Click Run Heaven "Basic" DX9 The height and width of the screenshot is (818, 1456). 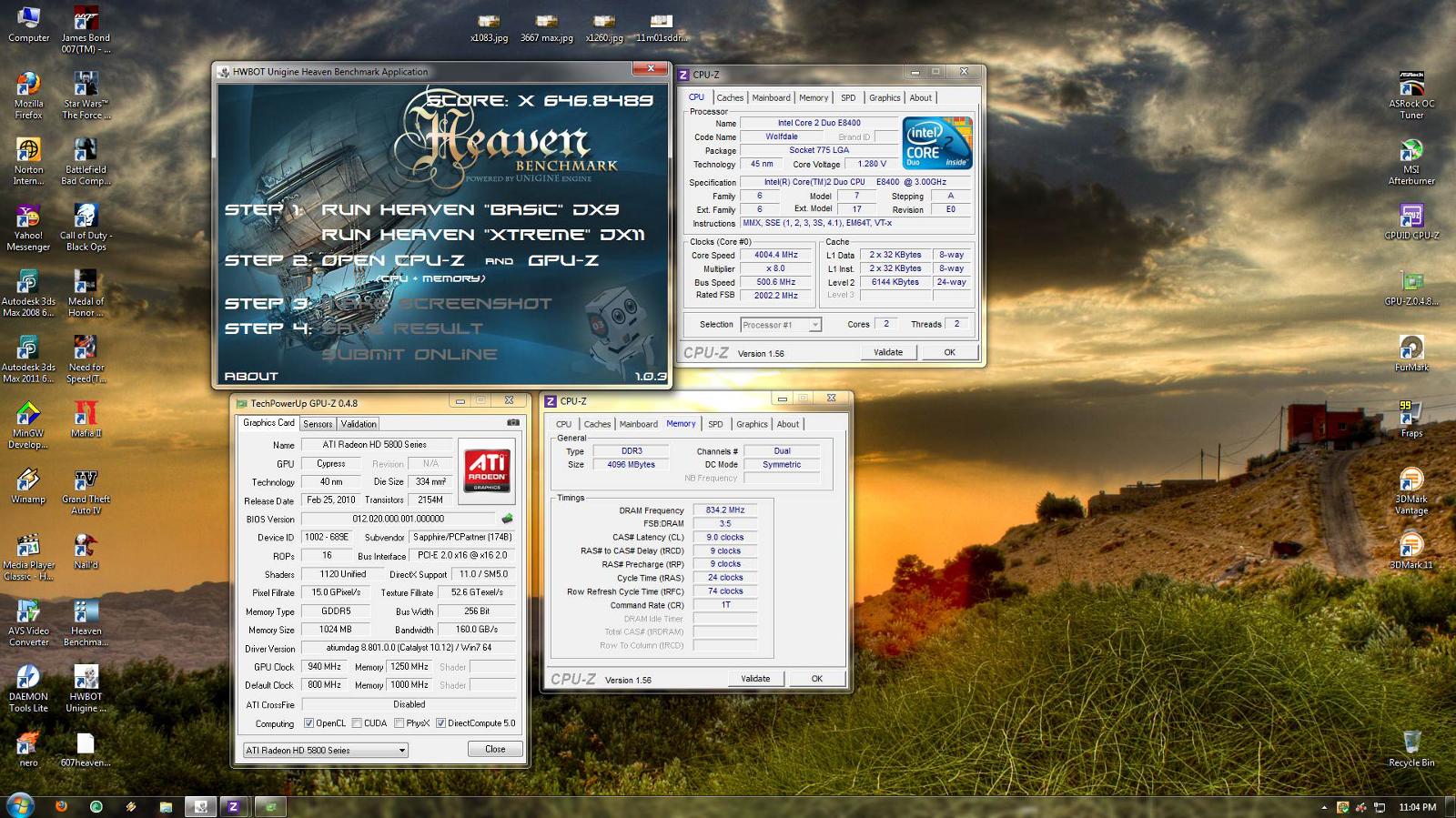pos(470,209)
